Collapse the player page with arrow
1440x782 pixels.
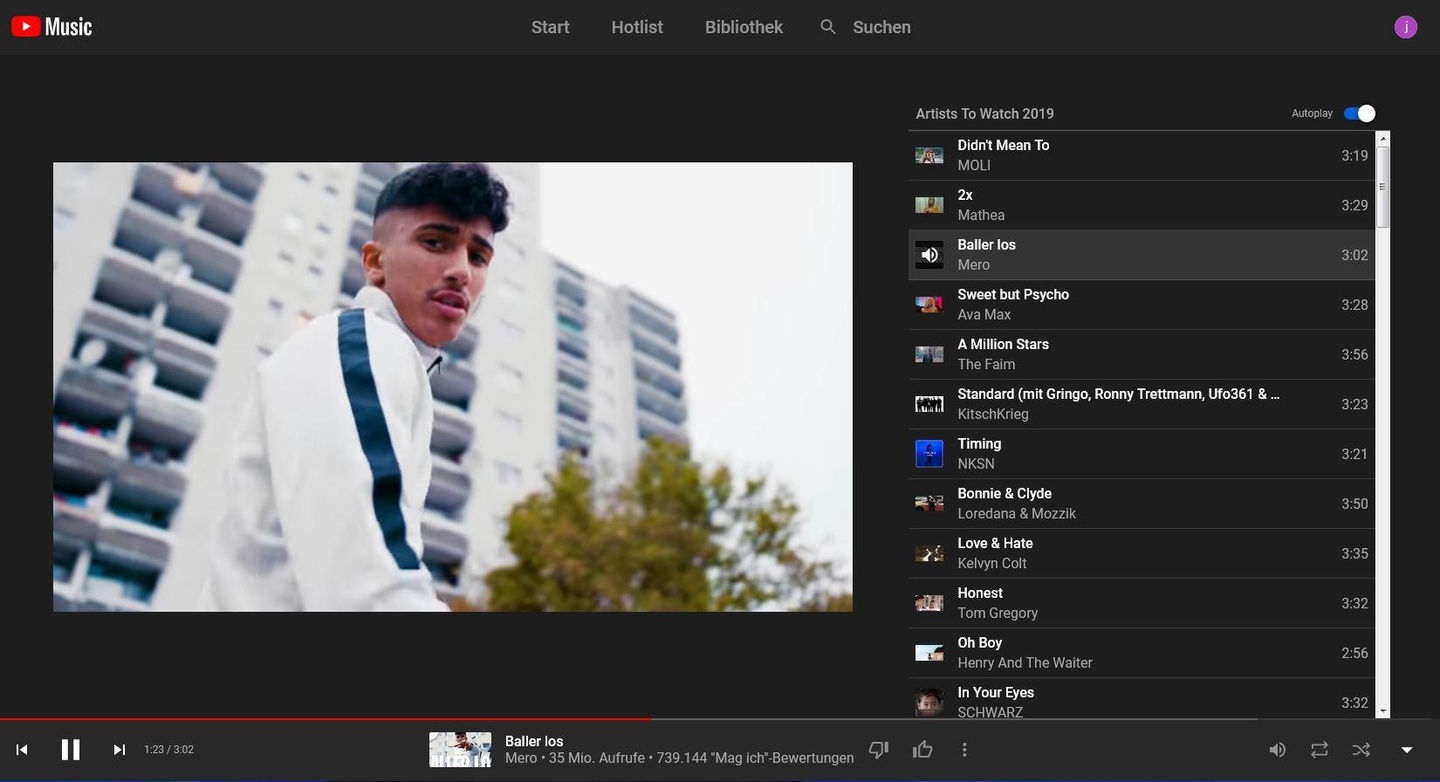point(1406,750)
